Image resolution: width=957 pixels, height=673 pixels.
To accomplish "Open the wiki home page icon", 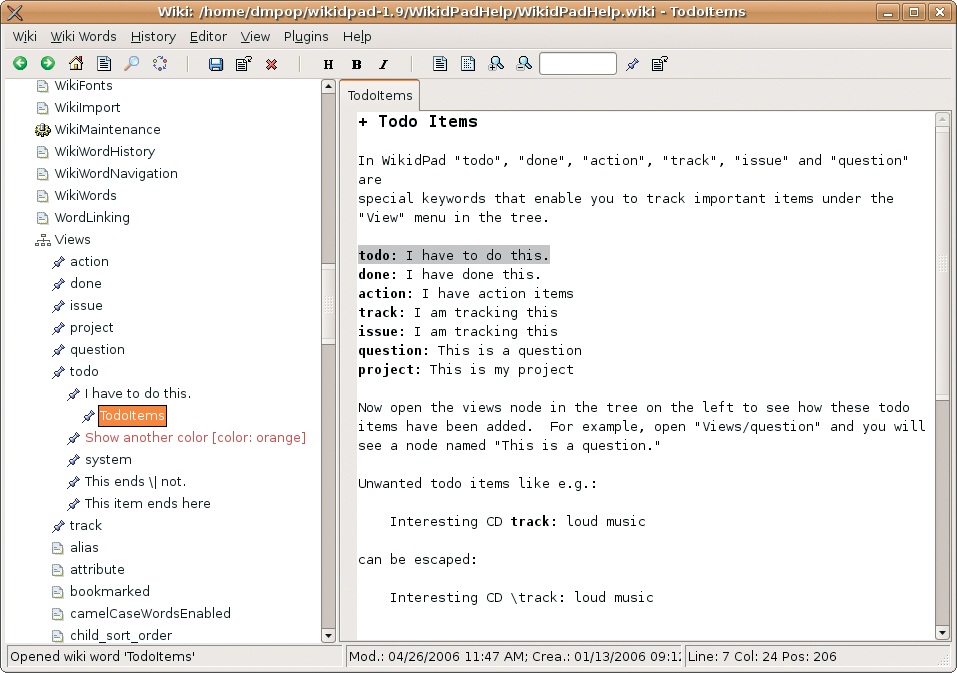I will click(x=76, y=63).
